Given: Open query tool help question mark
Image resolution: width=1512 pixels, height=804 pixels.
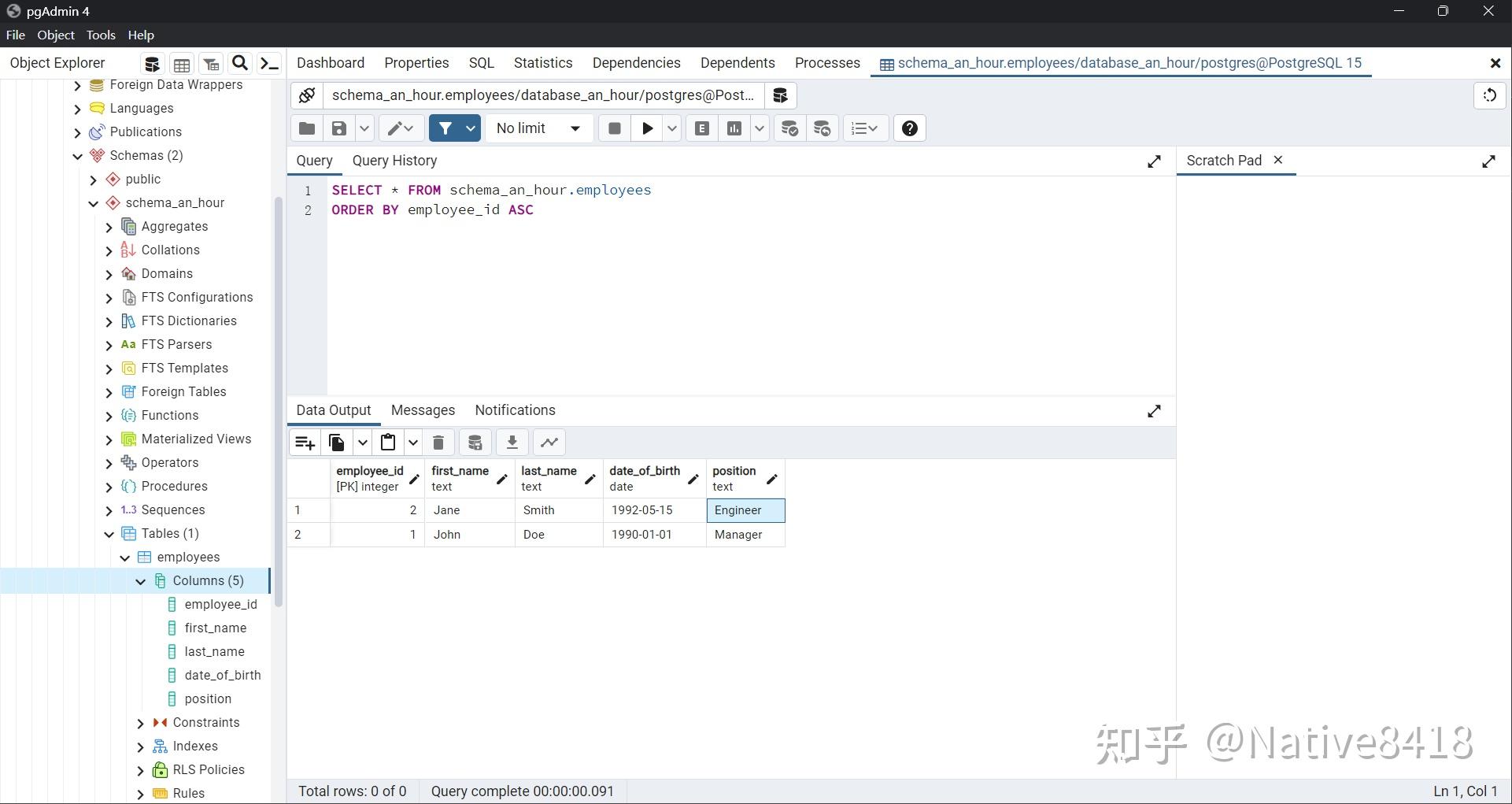Looking at the screenshot, I should coord(910,128).
